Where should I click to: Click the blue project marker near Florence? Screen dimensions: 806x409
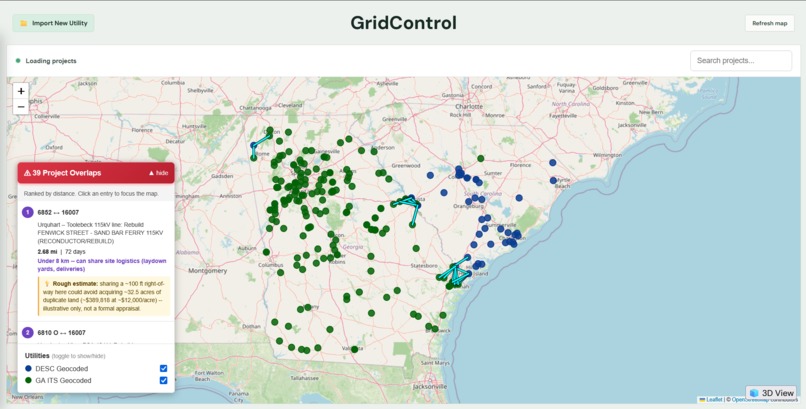pyautogui.click(x=553, y=162)
